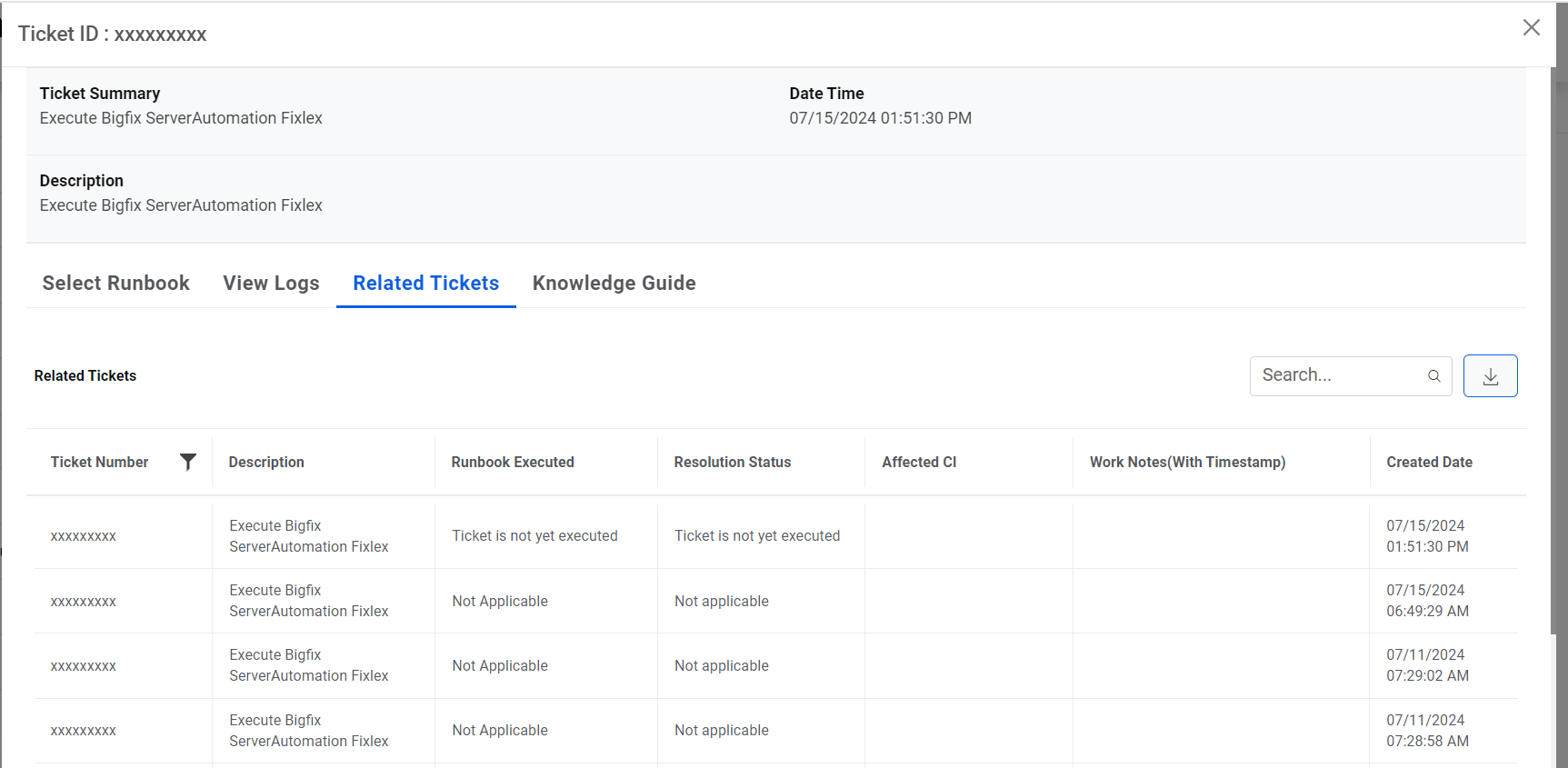Click the Affected CI column header
Image resolution: width=1568 pixels, height=768 pixels.
point(919,463)
